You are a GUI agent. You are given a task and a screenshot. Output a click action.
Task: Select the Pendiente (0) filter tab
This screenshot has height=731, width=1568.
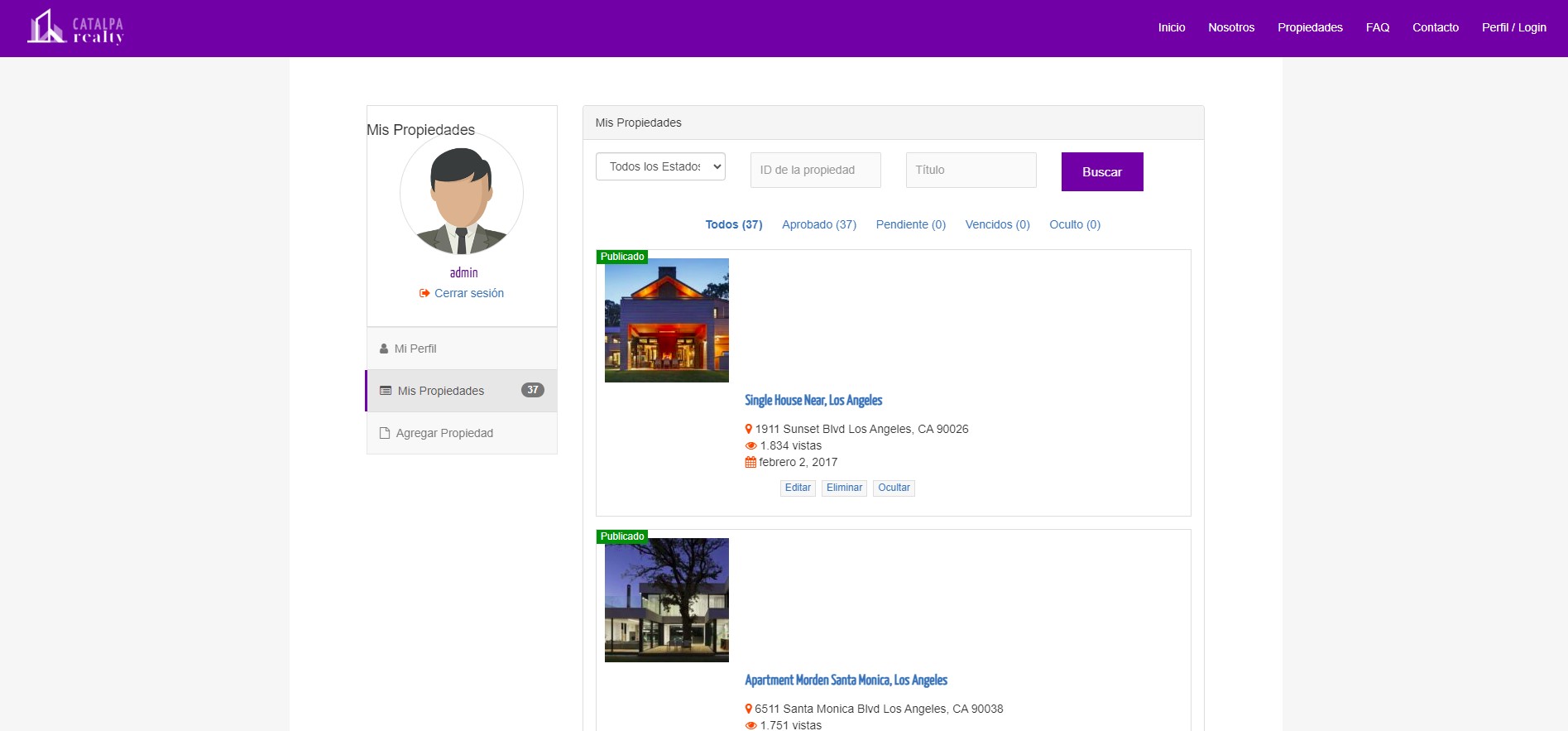[911, 224]
